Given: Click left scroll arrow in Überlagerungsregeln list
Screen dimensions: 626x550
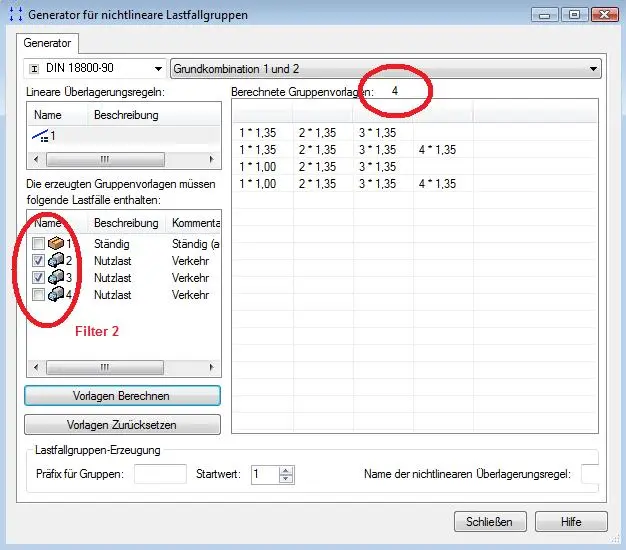Looking at the screenshot, I should click(x=36, y=160).
